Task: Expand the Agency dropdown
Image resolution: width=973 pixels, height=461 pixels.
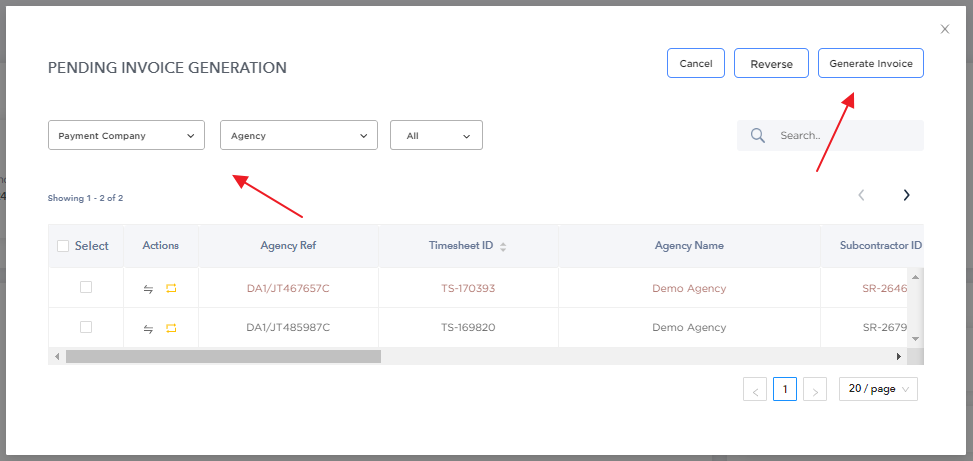Action: (x=298, y=135)
